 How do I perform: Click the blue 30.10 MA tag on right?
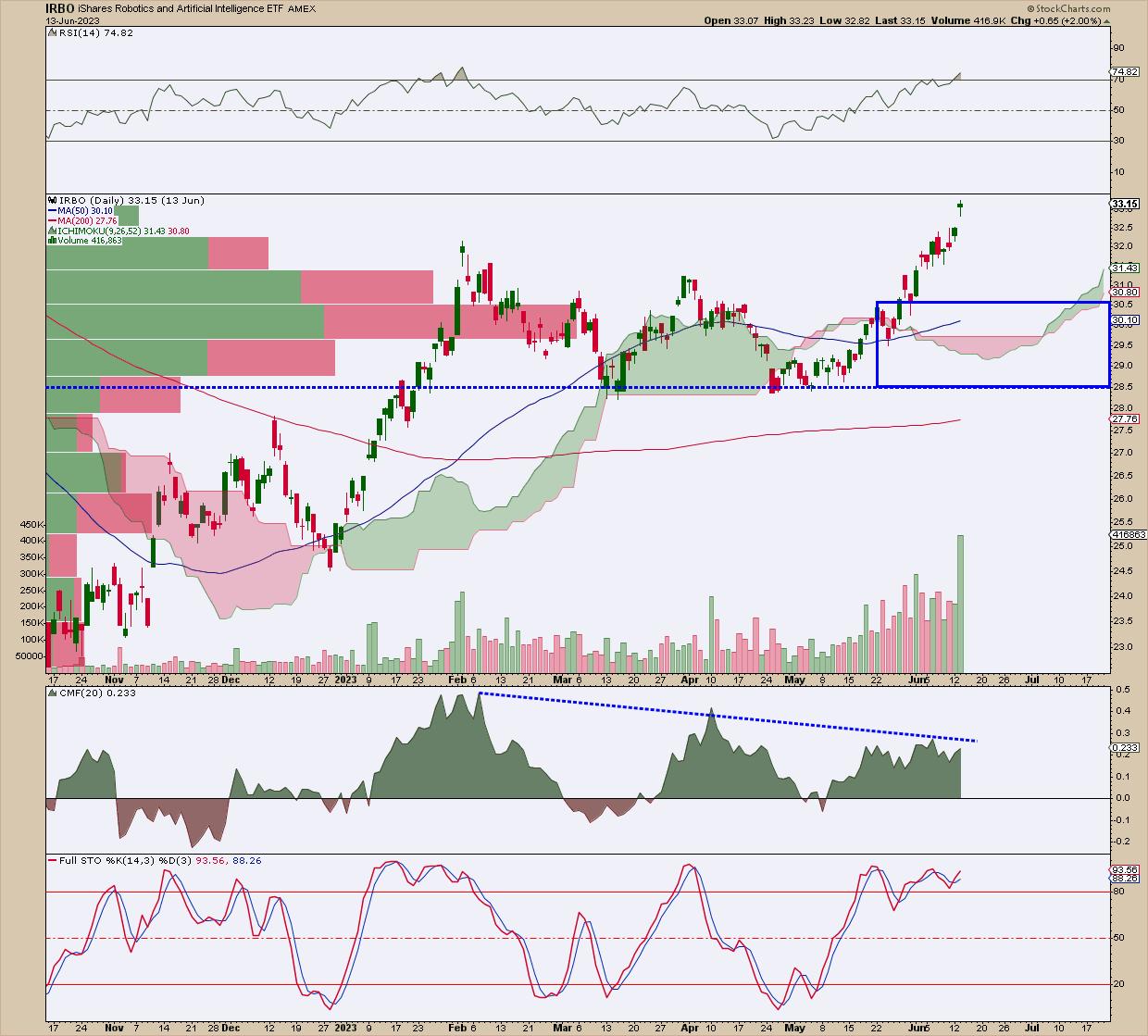pos(1125,320)
